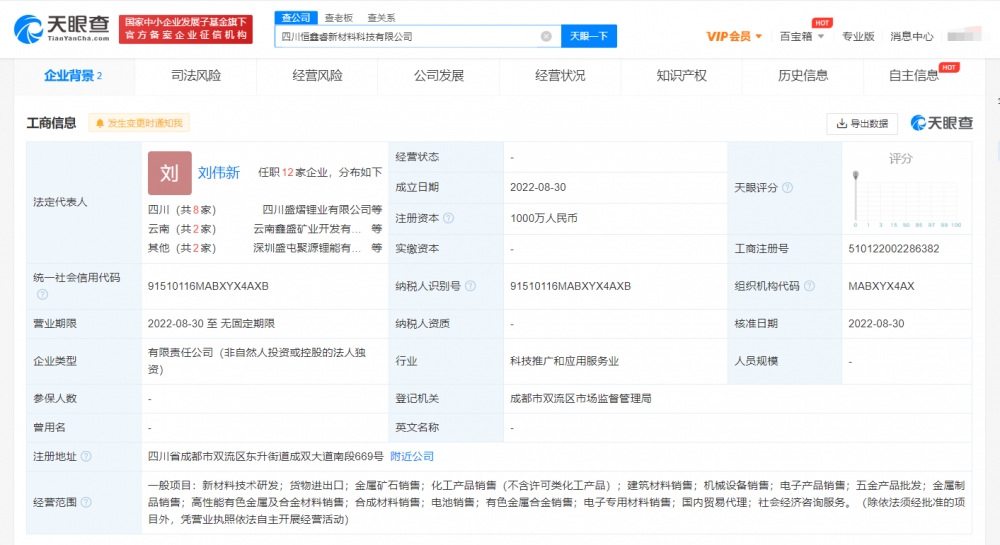Switch to the 经营状况 tab
Image resolution: width=1000 pixels, height=545 pixels.
(560, 76)
